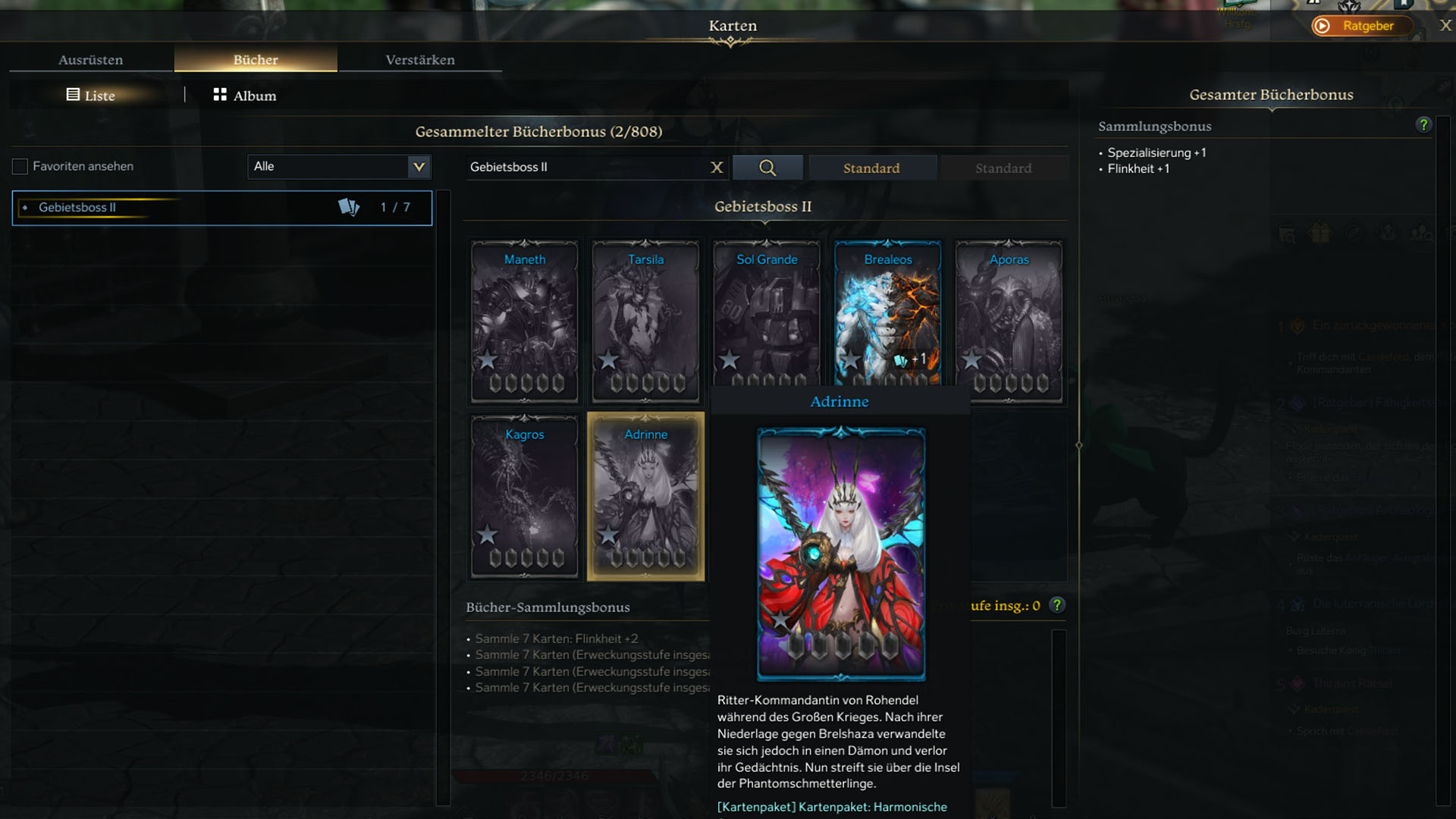
Task: Select the Maneth card
Action: tap(525, 322)
